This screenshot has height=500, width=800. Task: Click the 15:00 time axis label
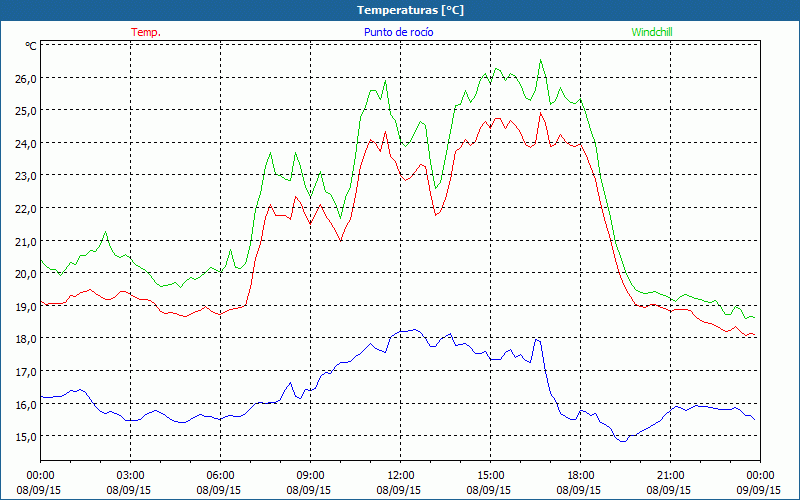point(490,476)
